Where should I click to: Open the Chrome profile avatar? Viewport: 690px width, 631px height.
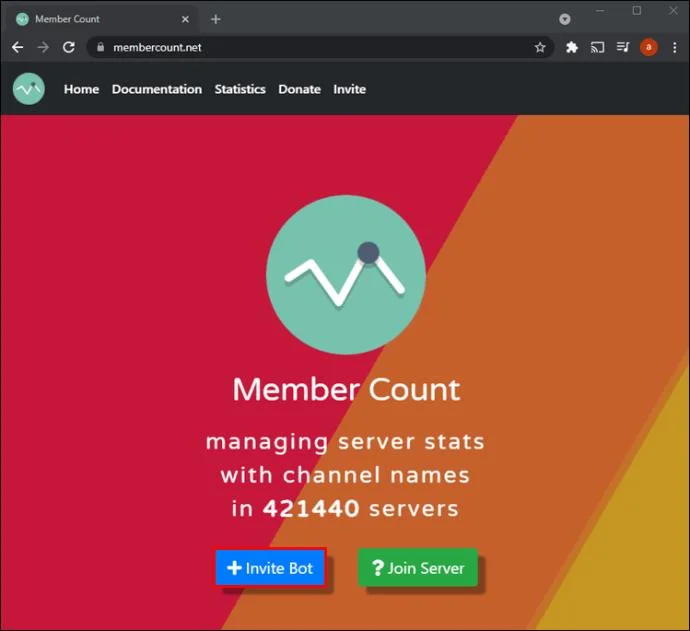649,47
